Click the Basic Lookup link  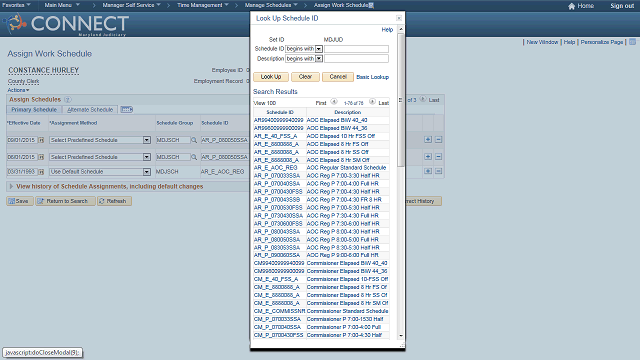(x=372, y=77)
